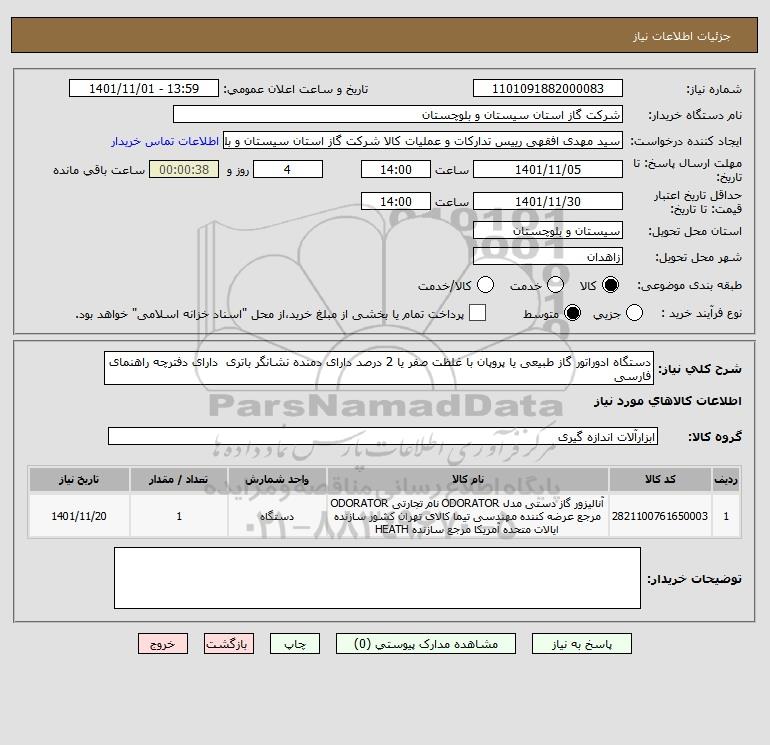Click the row number cell 1
The image size is (770, 745).
click(x=726, y=516)
